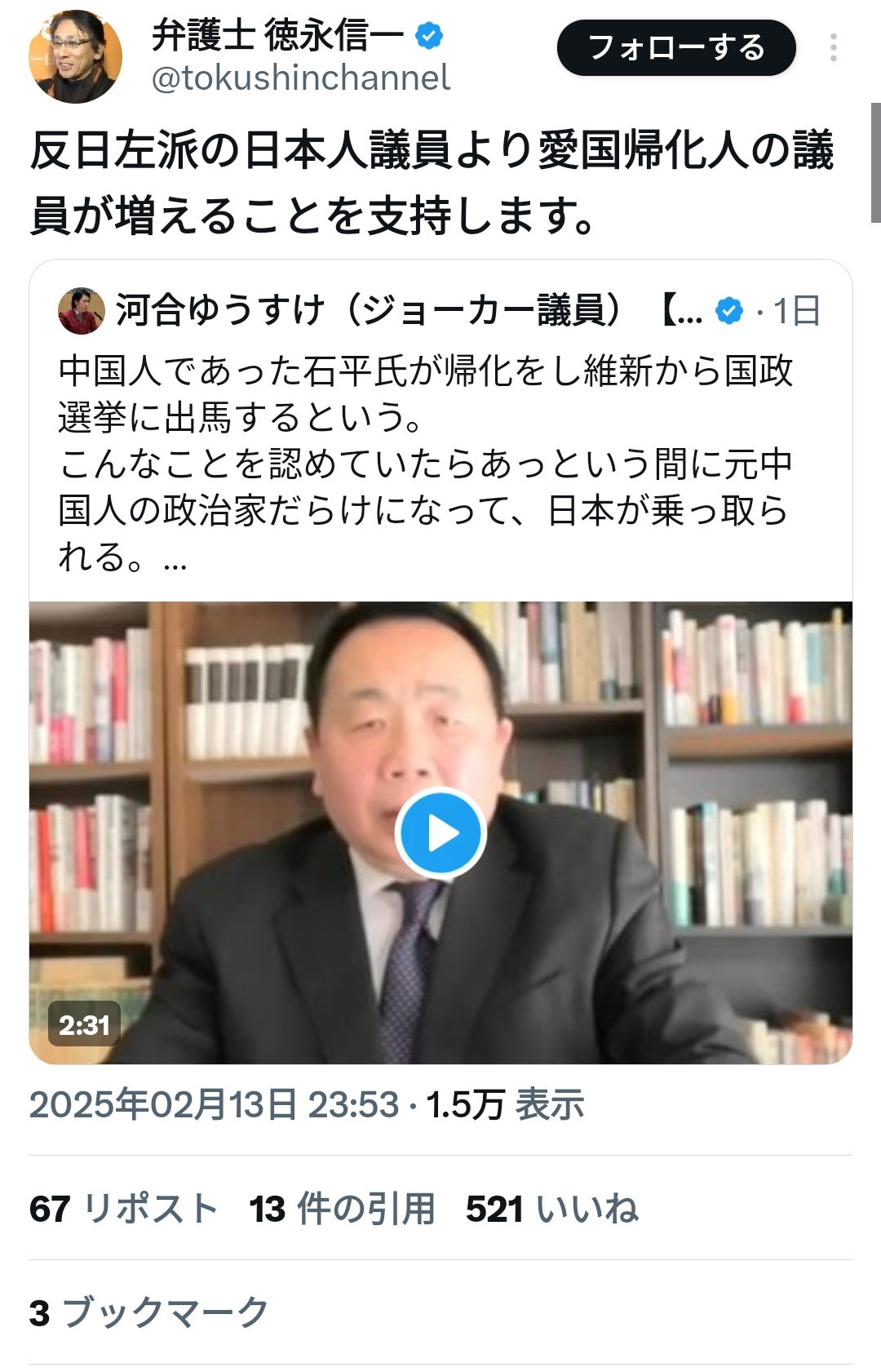
Task: Click the verified badge in quoted tweet
Action: tap(728, 311)
